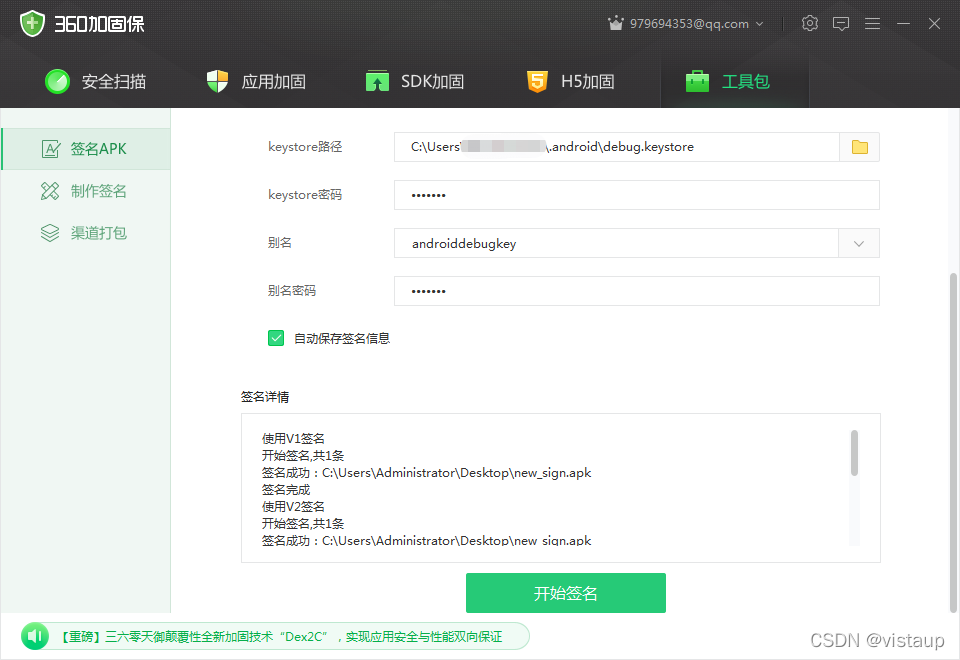Click the crown VIP icon
This screenshot has width=960, height=660.
coord(615,23)
